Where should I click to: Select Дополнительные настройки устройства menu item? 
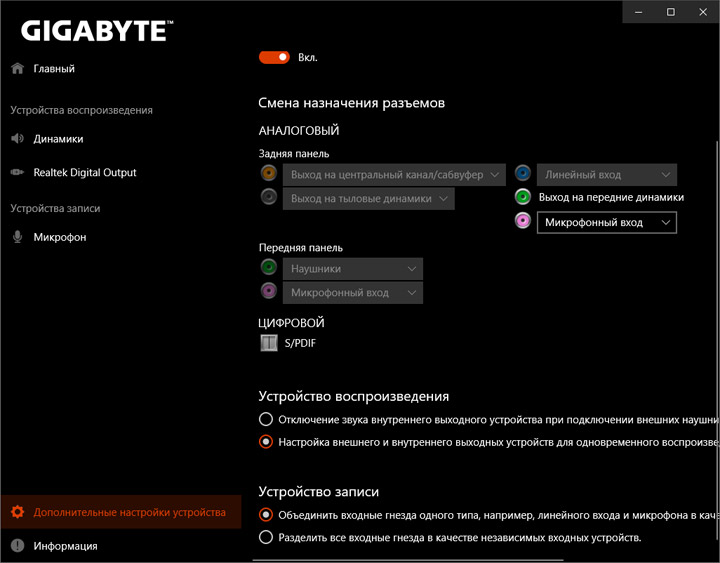pos(121,512)
